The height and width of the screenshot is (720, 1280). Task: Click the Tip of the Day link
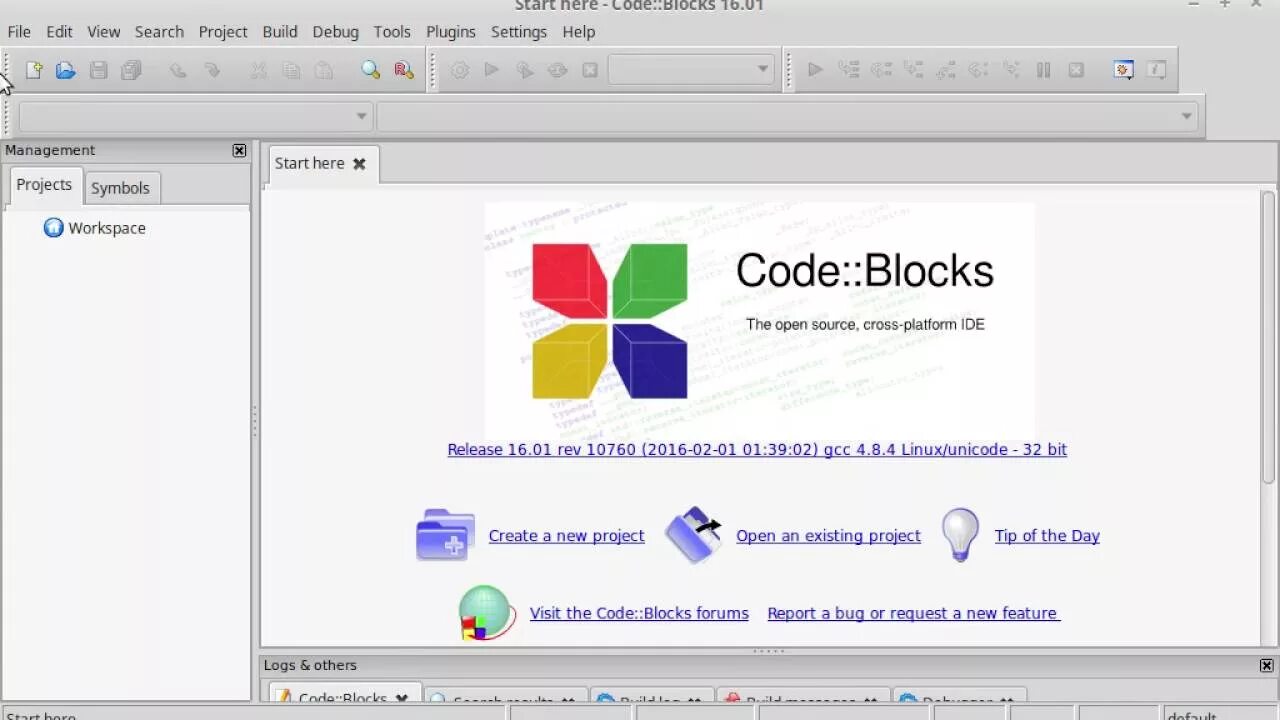(x=1047, y=536)
